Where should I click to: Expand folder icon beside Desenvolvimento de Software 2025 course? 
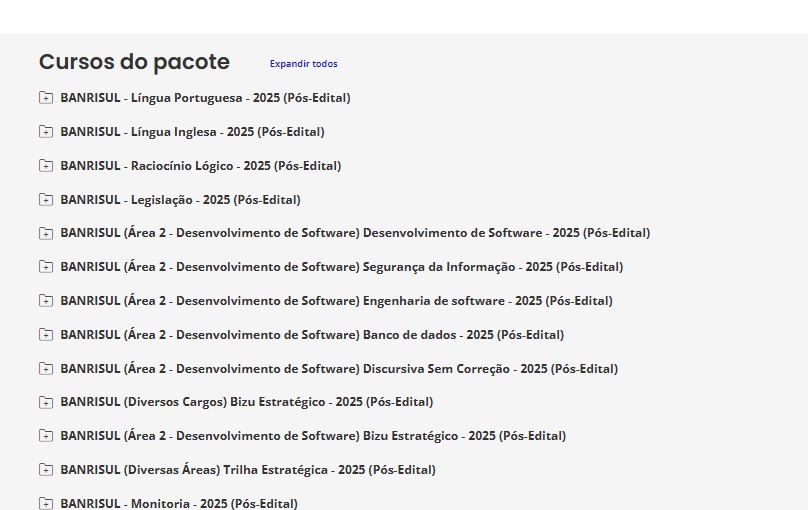[46, 233]
